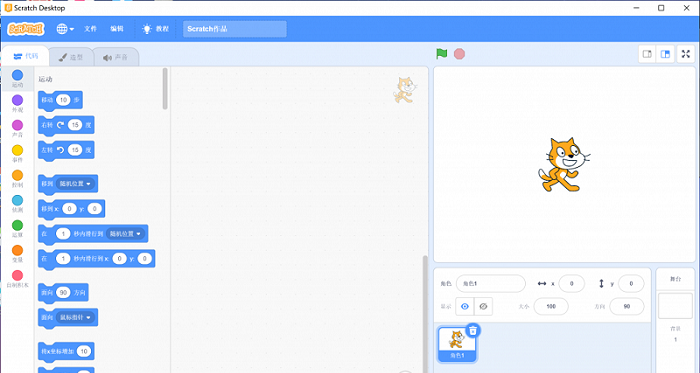Click the 舞台 stage panel header

click(x=675, y=279)
